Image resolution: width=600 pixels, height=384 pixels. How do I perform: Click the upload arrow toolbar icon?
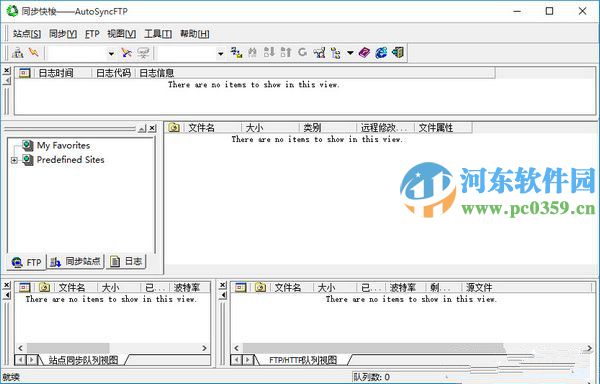coord(286,52)
